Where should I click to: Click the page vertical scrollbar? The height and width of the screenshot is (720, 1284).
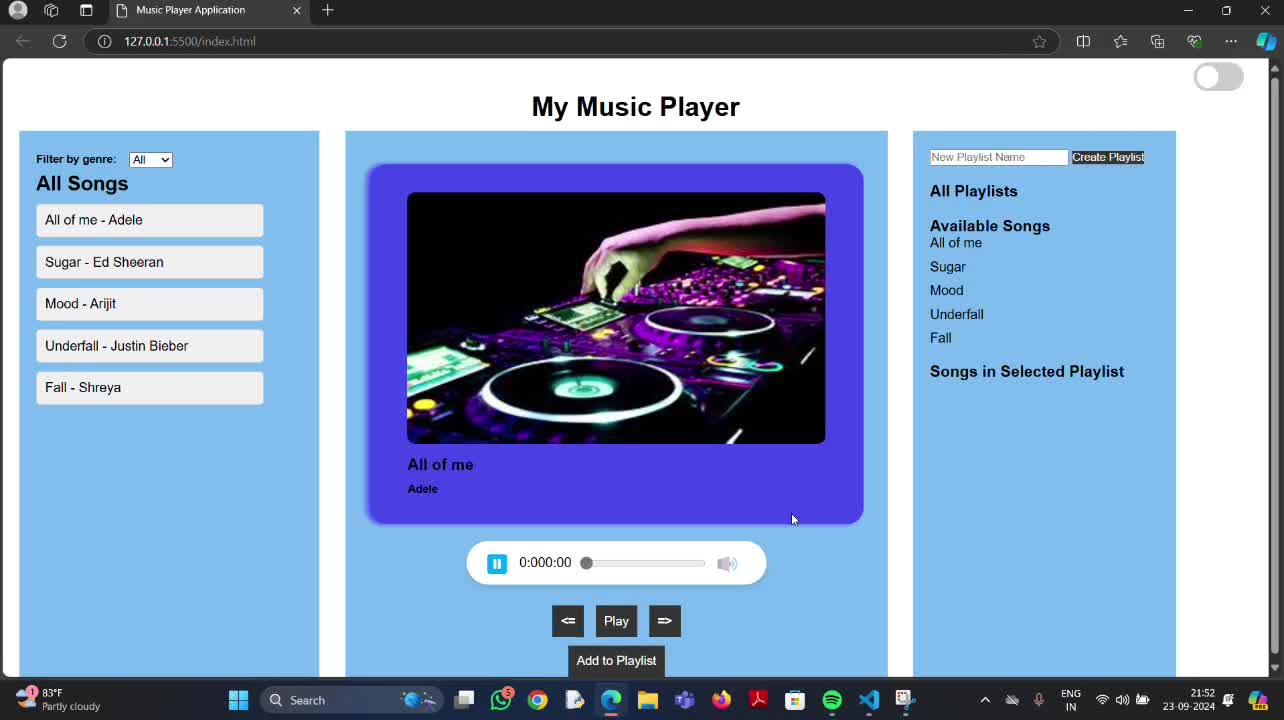(1275, 367)
